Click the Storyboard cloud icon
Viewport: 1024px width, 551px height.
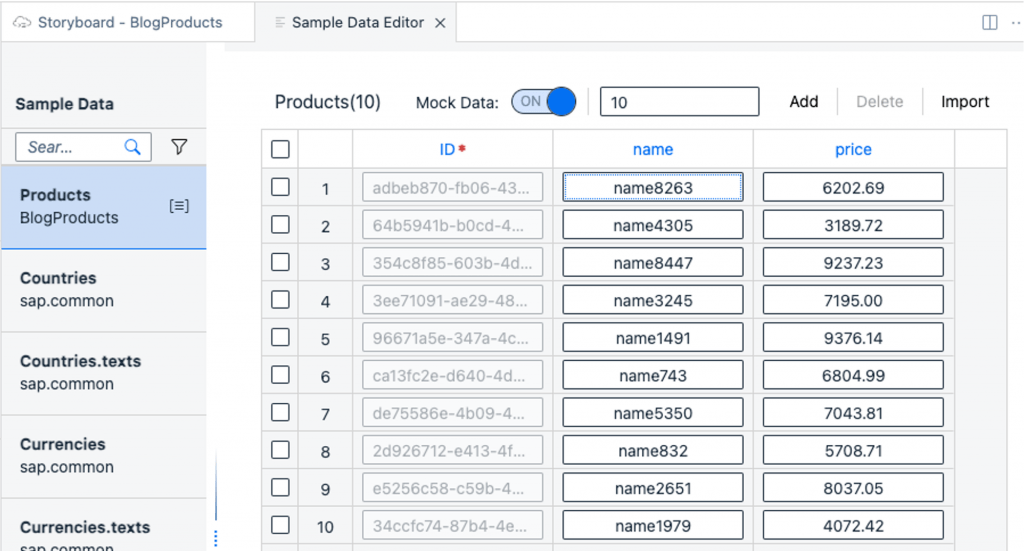[x=22, y=23]
